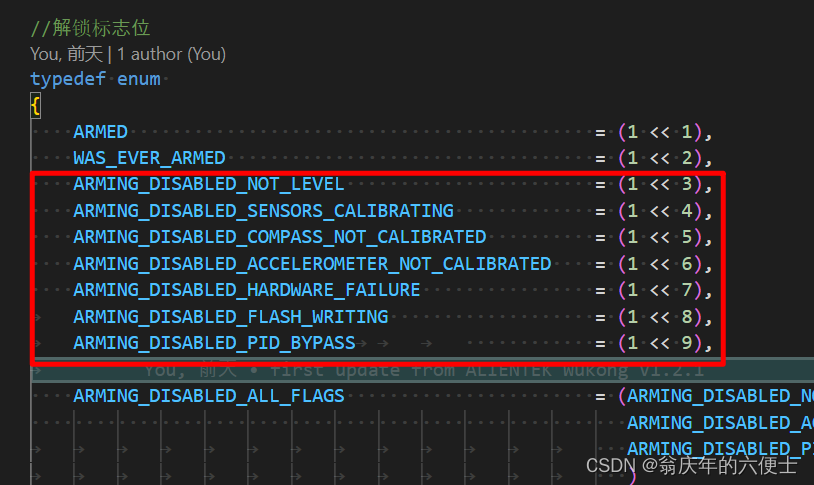Viewport: 814px width, 485px height.
Task: Click ARMING_DISABLED_NOT_LEVEL identifier
Action: [209, 184]
